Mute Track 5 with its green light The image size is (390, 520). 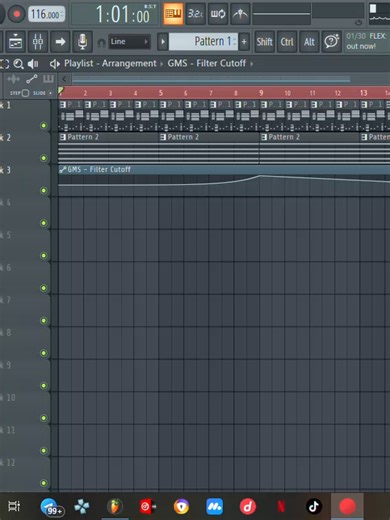pyautogui.click(x=44, y=256)
